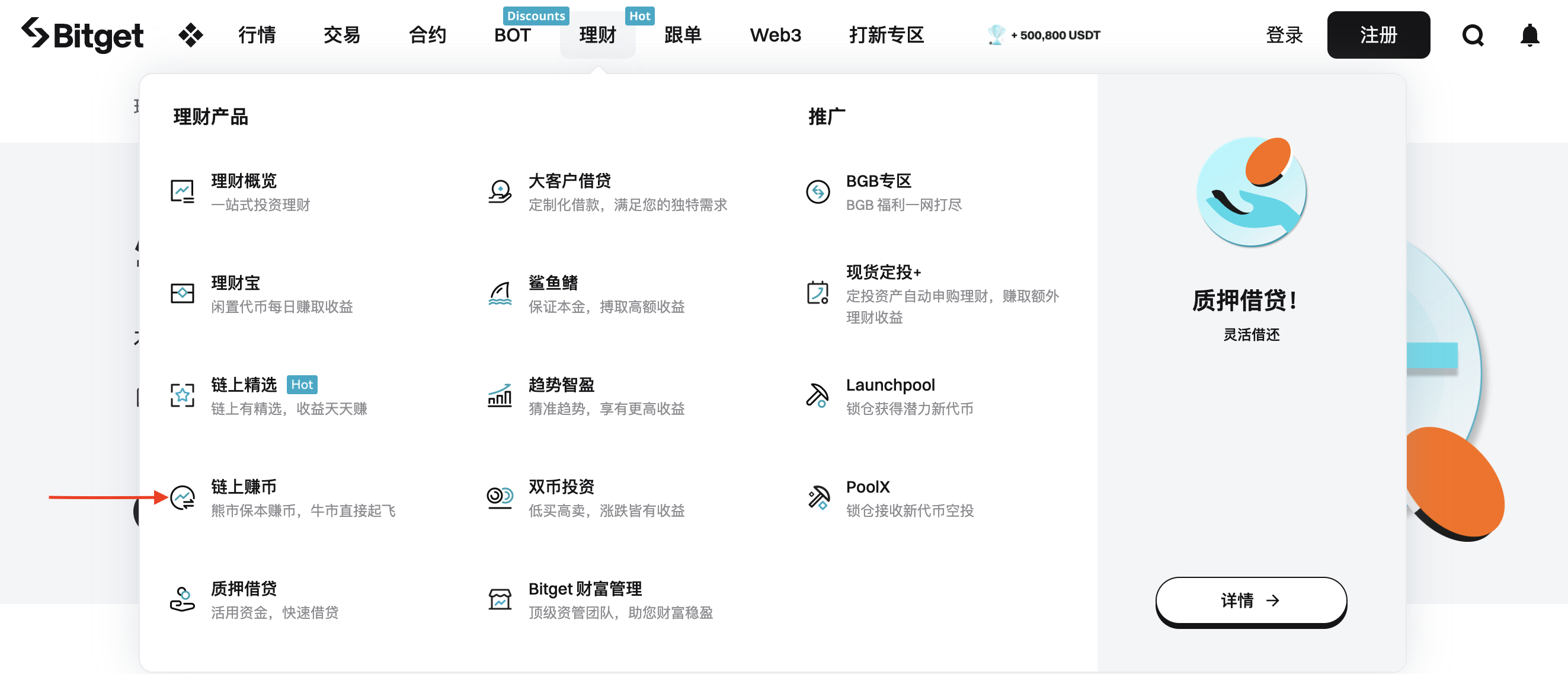Click the 灵活借还 caption text

tap(1251, 334)
